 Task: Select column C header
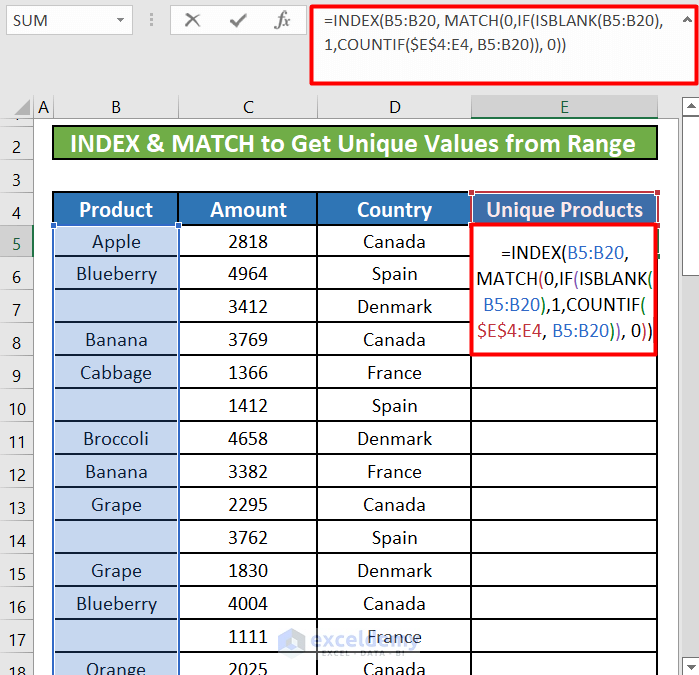coord(248,107)
